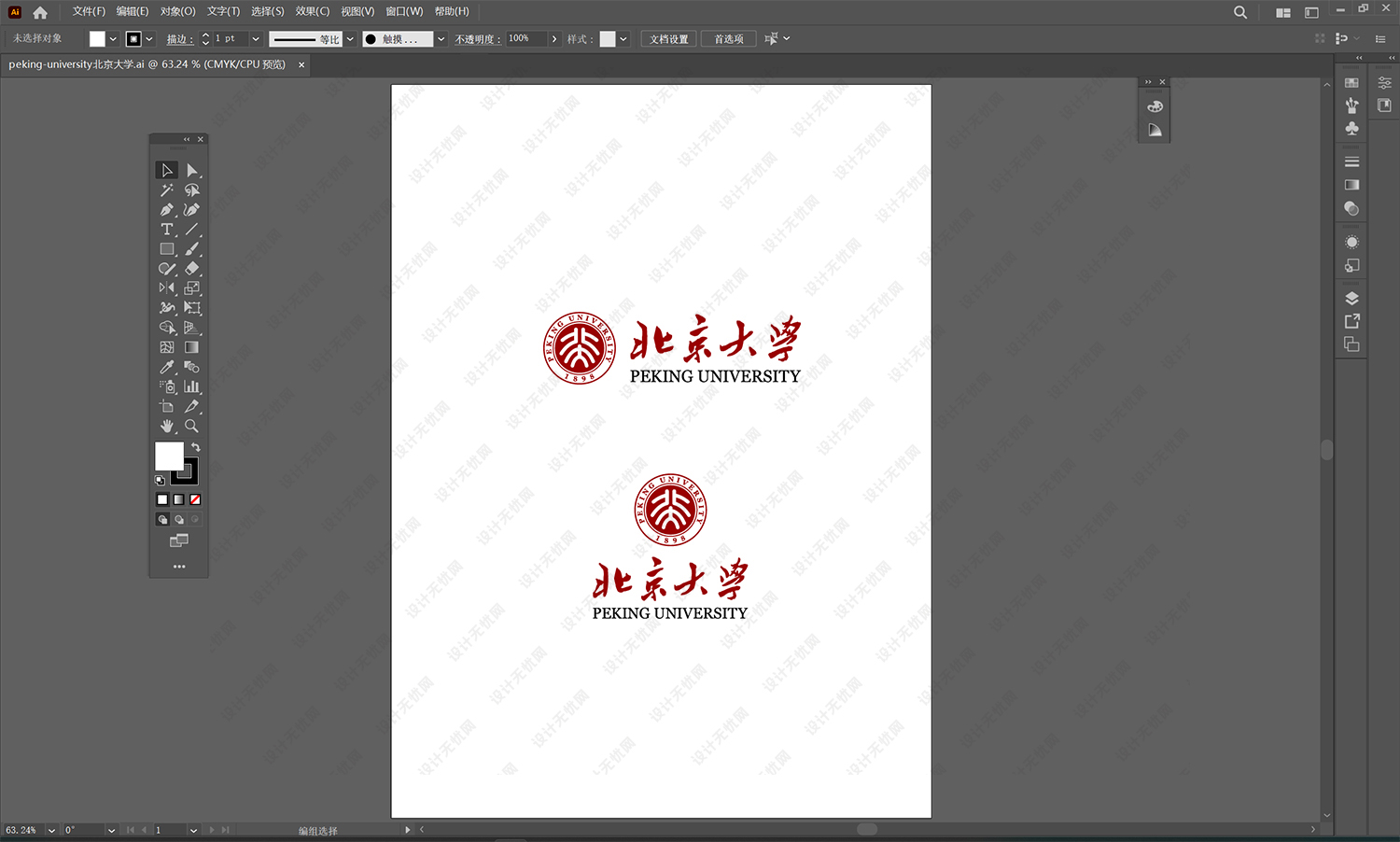Image resolution: width=1400 pixels, height=842 pixels.
Task: Open stroke weight dropdown
Action: pyautogui.click(x=255, y=39)
